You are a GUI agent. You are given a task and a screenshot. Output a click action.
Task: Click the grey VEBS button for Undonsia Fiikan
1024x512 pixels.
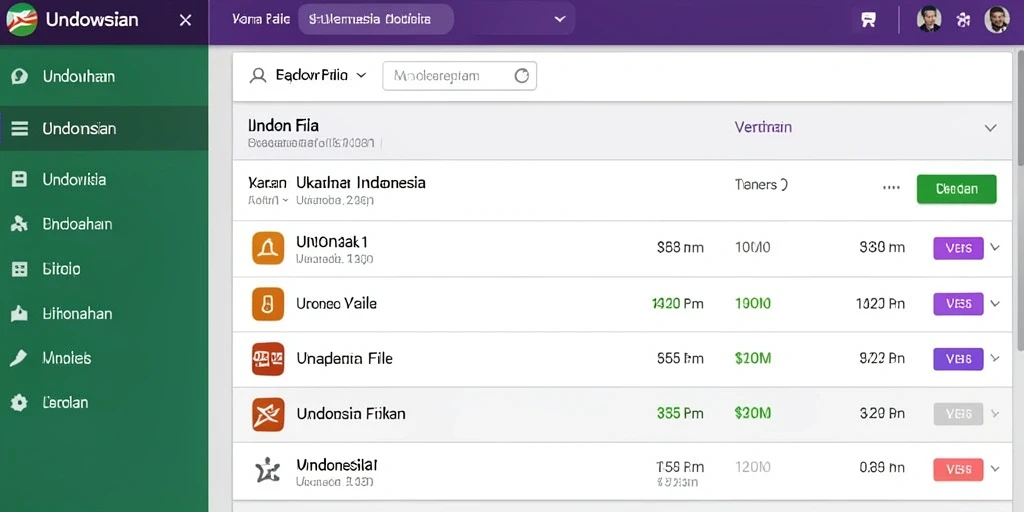click(959, 413)
